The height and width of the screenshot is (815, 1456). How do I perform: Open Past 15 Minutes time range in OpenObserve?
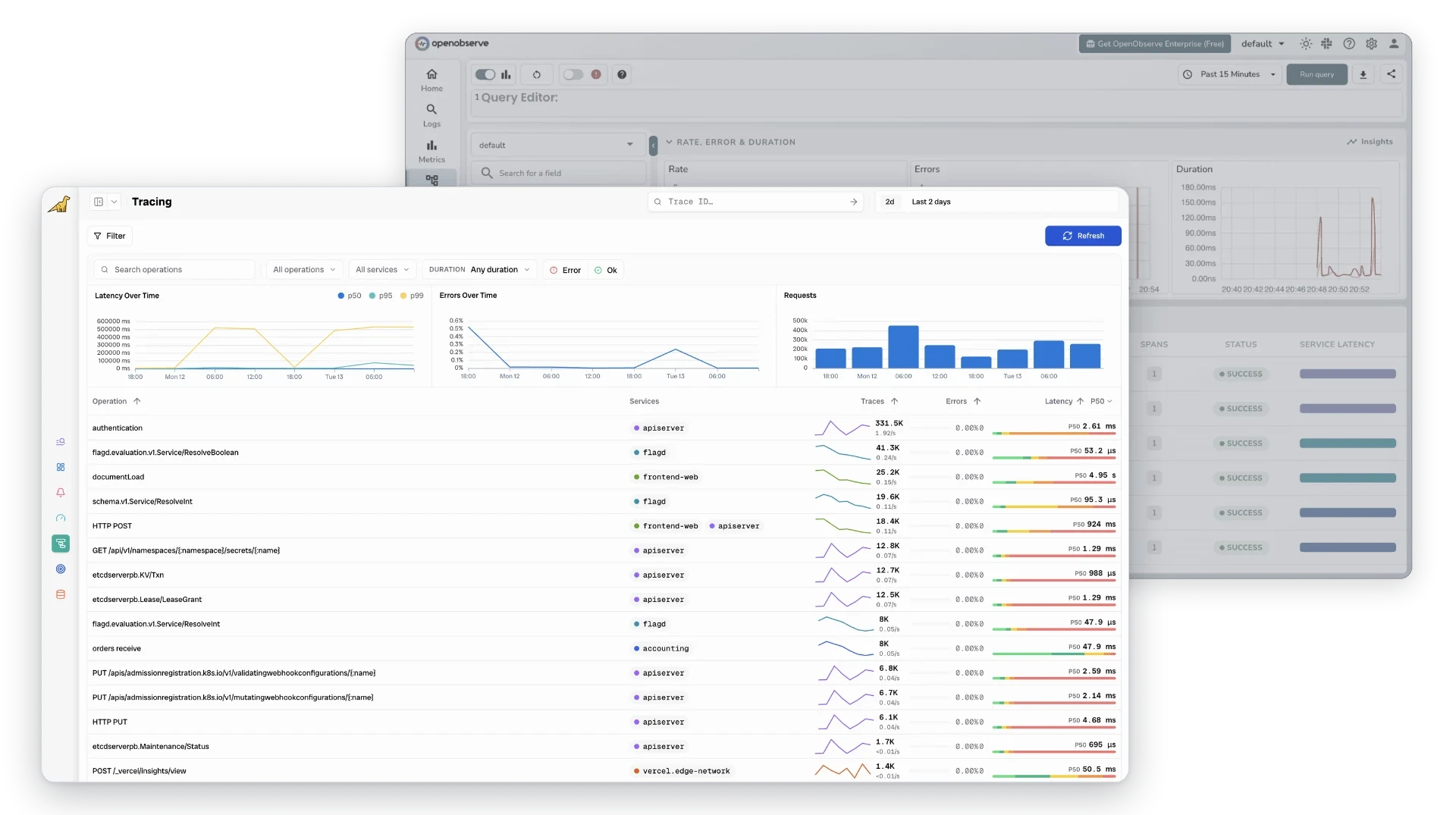(1229, 74)
